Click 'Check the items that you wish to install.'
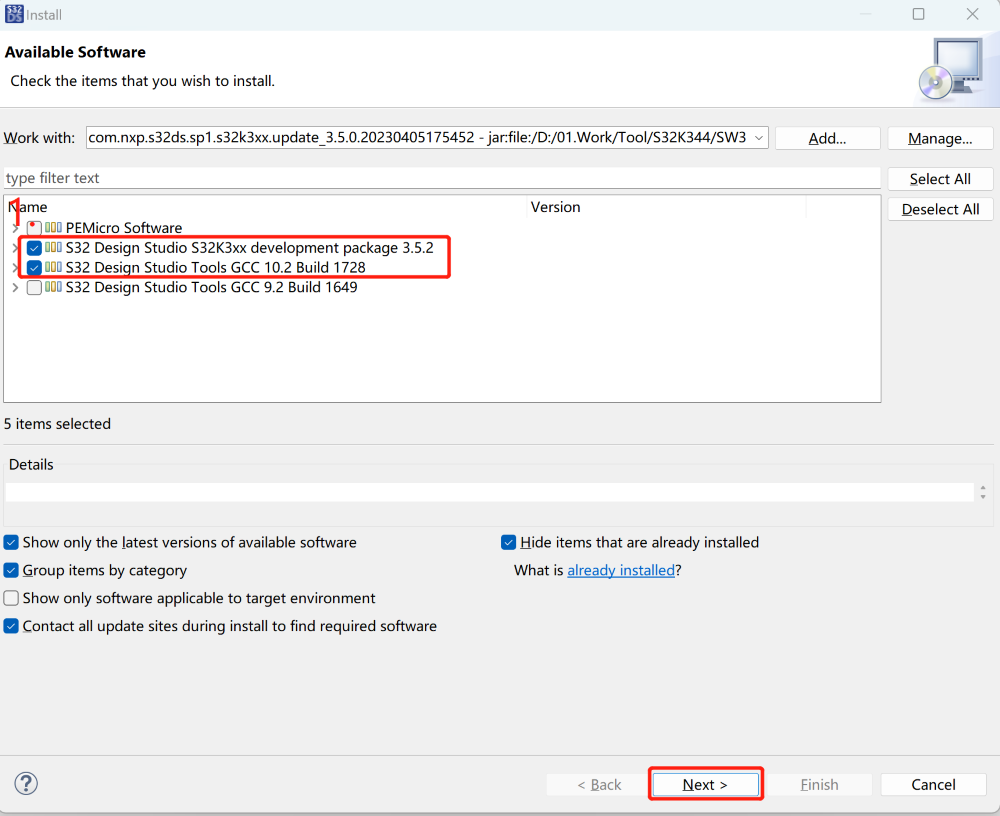The width and height of the screenshot is (1000, 816). coord(142,81)
